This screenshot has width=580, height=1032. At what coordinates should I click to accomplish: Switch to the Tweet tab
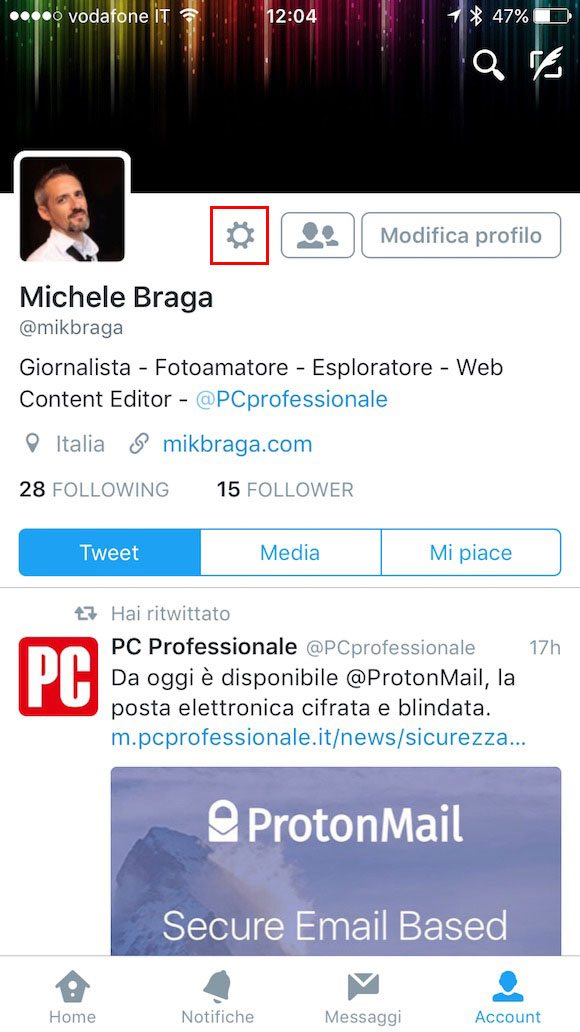pos(109,552)
